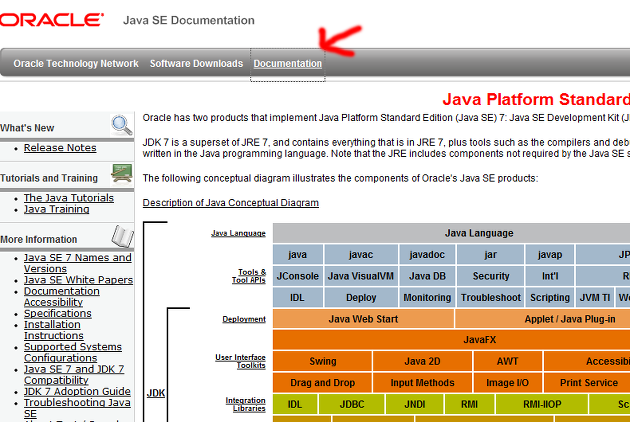
Task: Select the javap tool cell
Action: [550, 254]
